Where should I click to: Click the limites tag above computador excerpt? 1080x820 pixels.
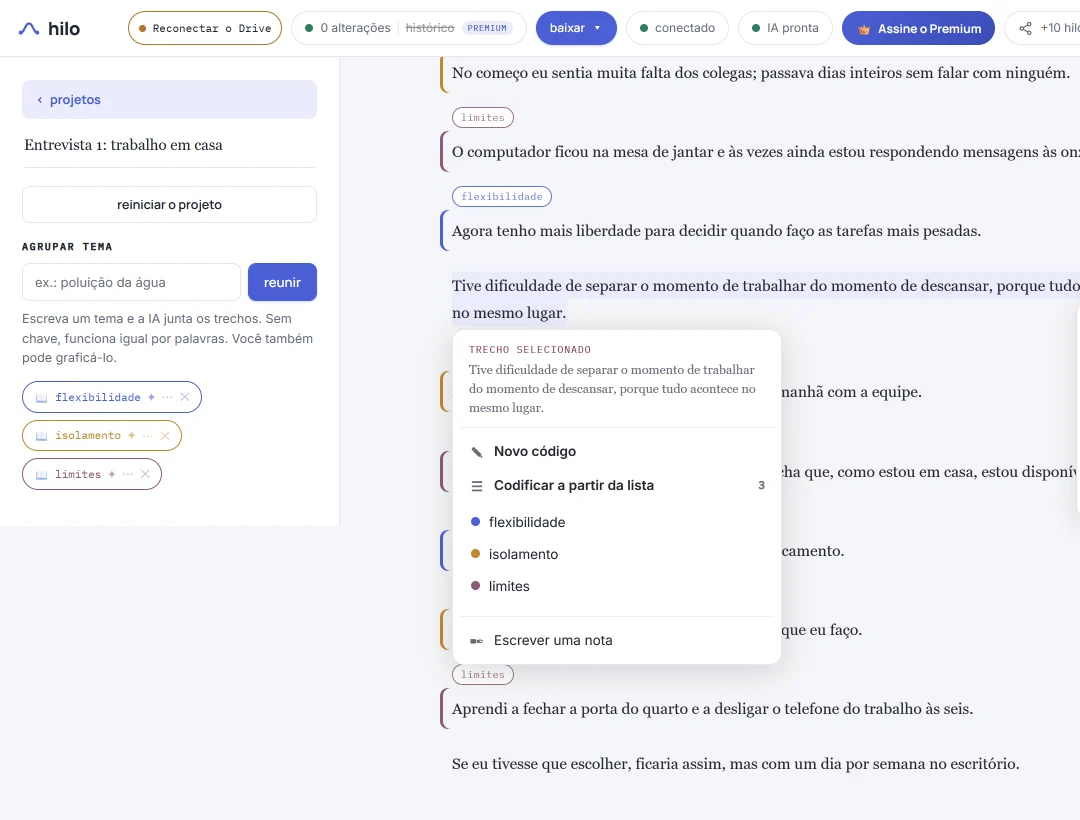point(483,118)
